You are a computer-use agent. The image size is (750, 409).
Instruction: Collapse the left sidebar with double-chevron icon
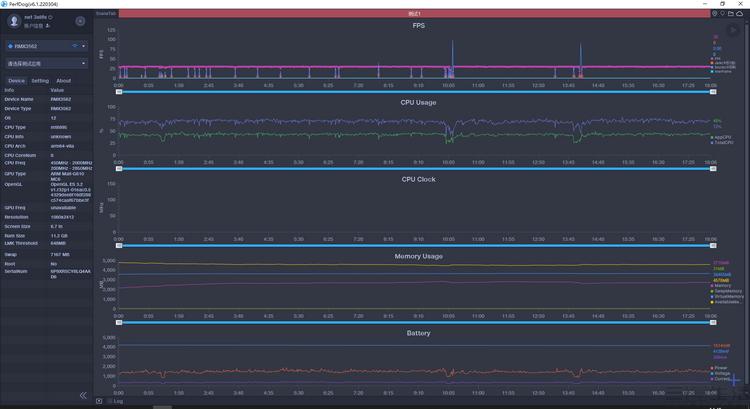tap(83, 396)
